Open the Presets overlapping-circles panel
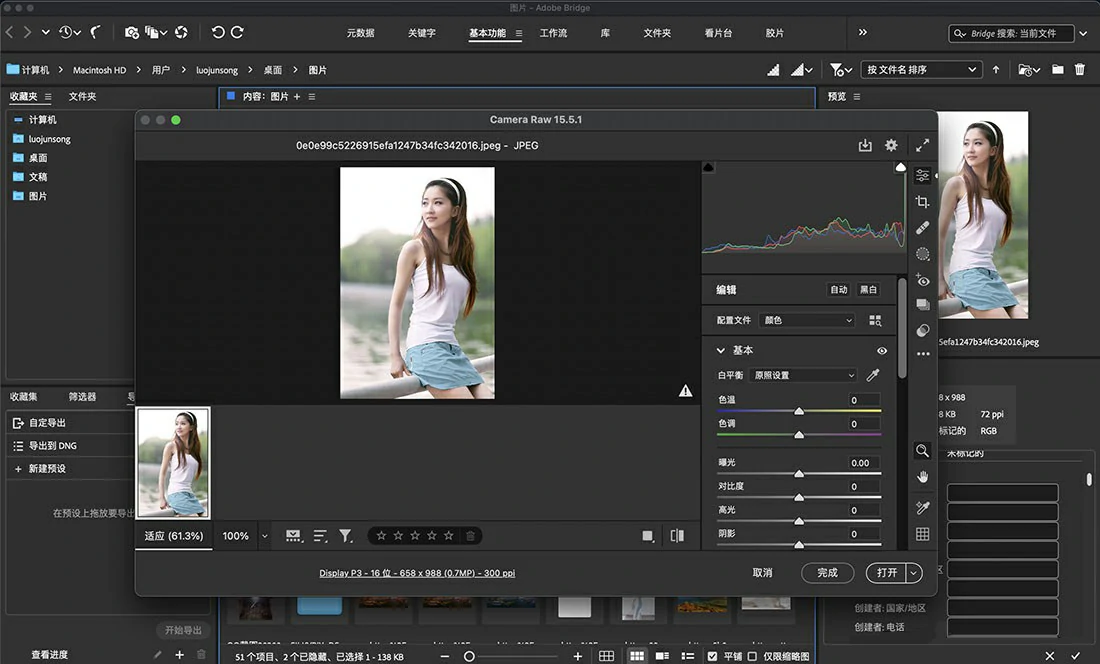 click(x=923, y=330)
